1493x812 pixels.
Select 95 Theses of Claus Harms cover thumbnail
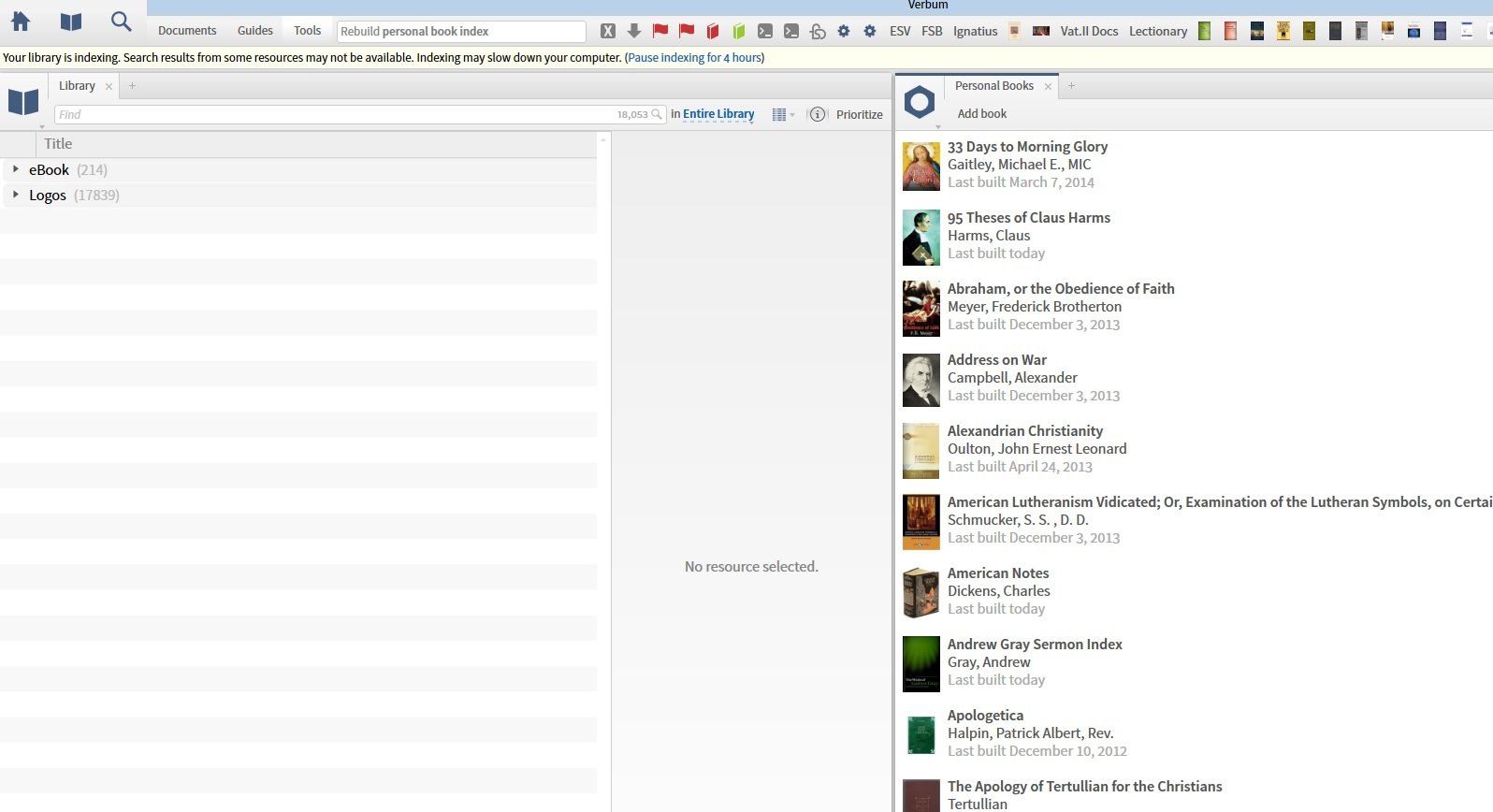[920, 238]
